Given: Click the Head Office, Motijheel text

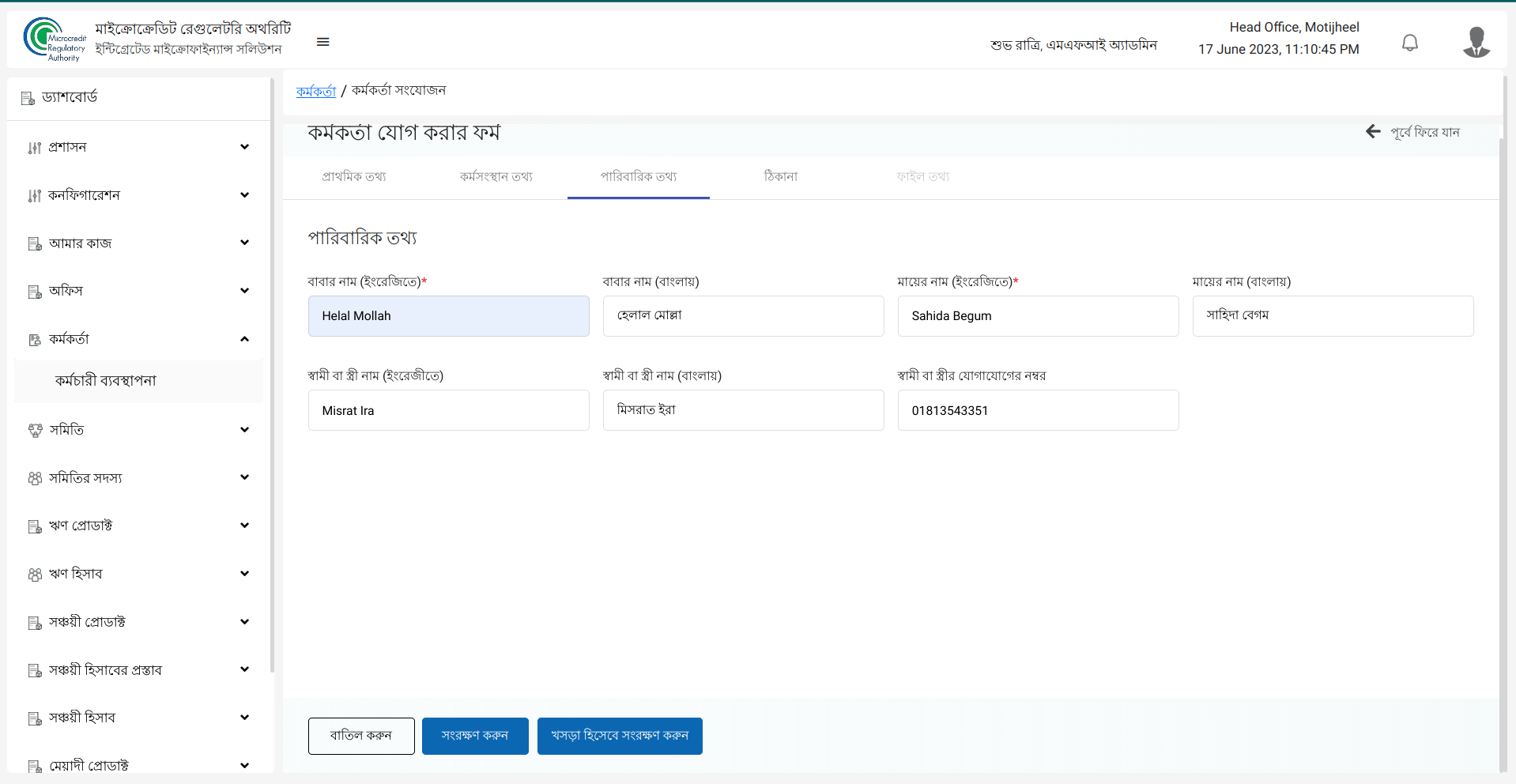Looking at the screenshot, I should tap(1294, 27).
